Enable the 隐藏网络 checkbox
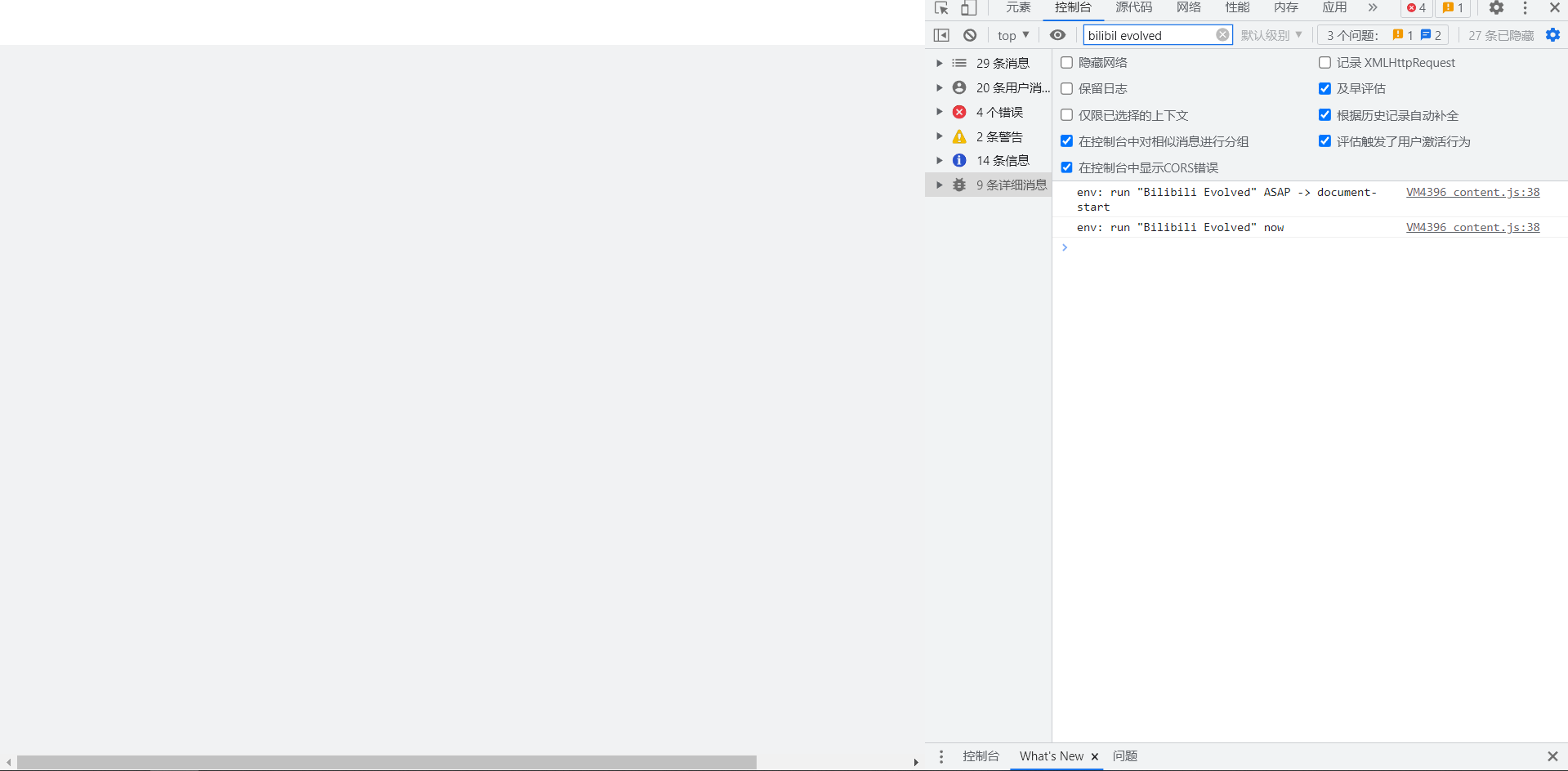 point(1066,62)
